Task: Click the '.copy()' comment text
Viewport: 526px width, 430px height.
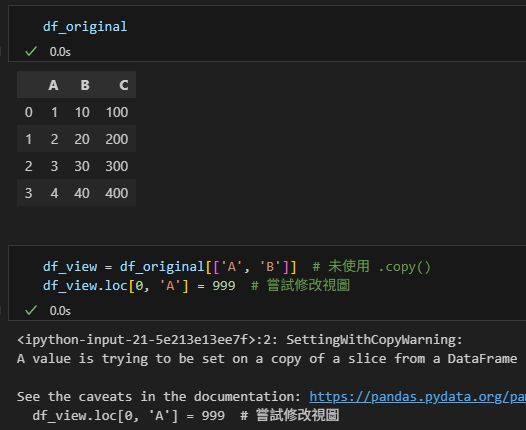Action: (x=404, y=267)
